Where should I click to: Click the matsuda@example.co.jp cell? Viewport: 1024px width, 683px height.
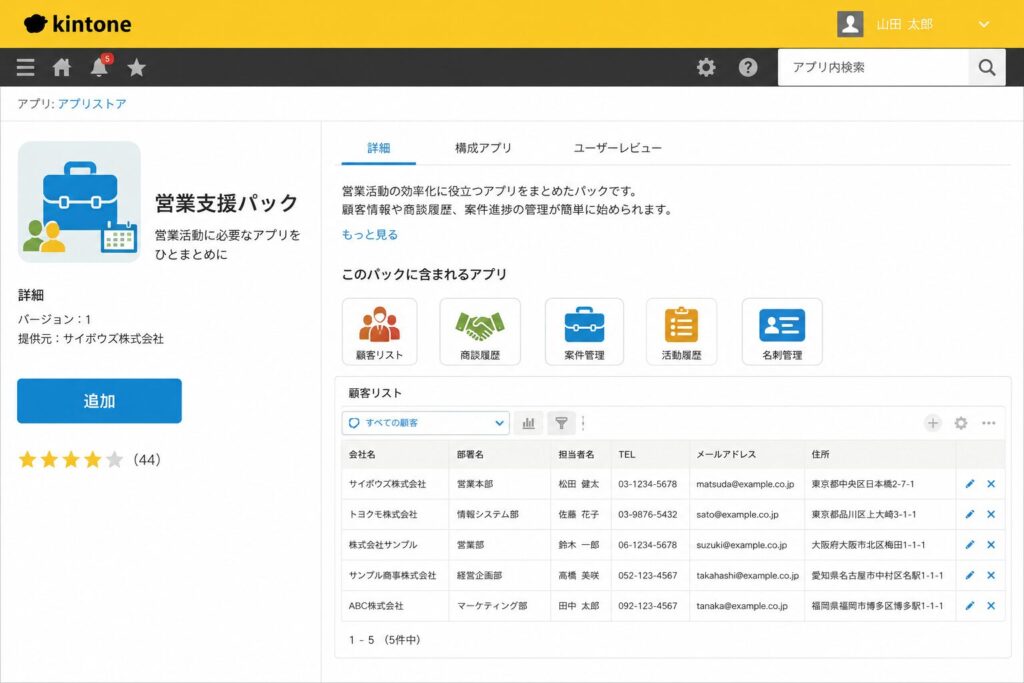745,484
